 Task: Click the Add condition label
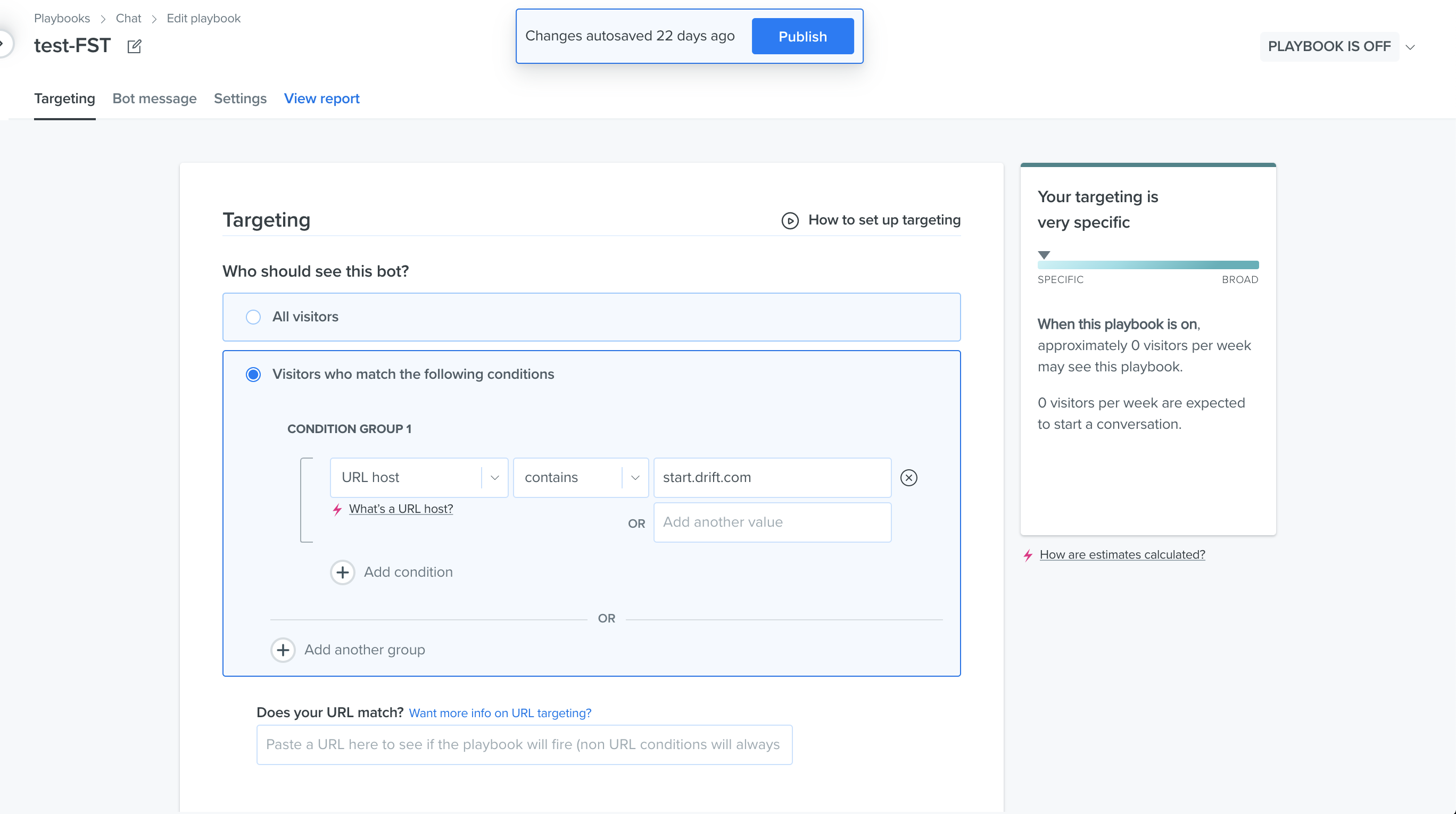[x=408, y=572]
